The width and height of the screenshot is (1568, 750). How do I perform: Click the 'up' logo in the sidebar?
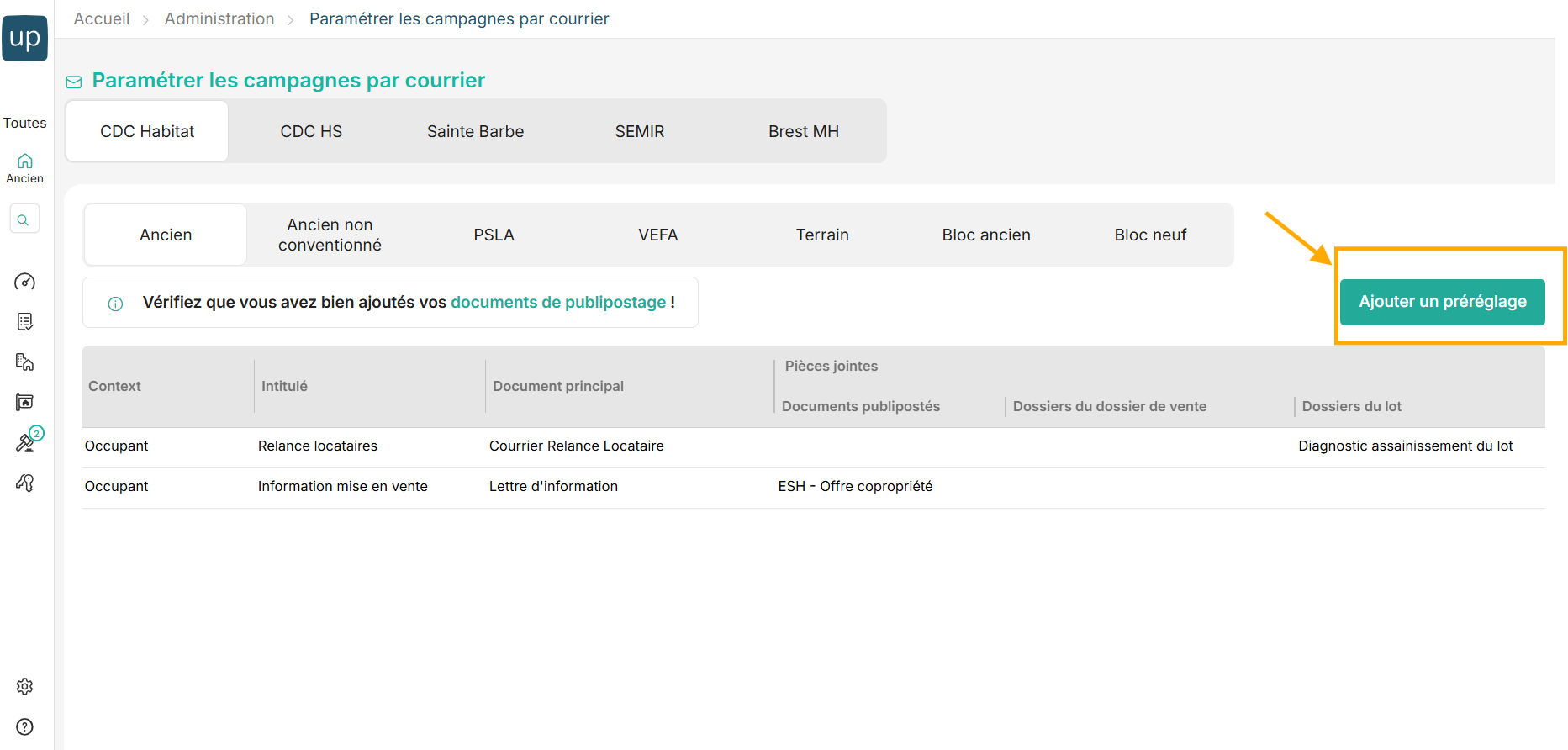[x=25, y=38]
